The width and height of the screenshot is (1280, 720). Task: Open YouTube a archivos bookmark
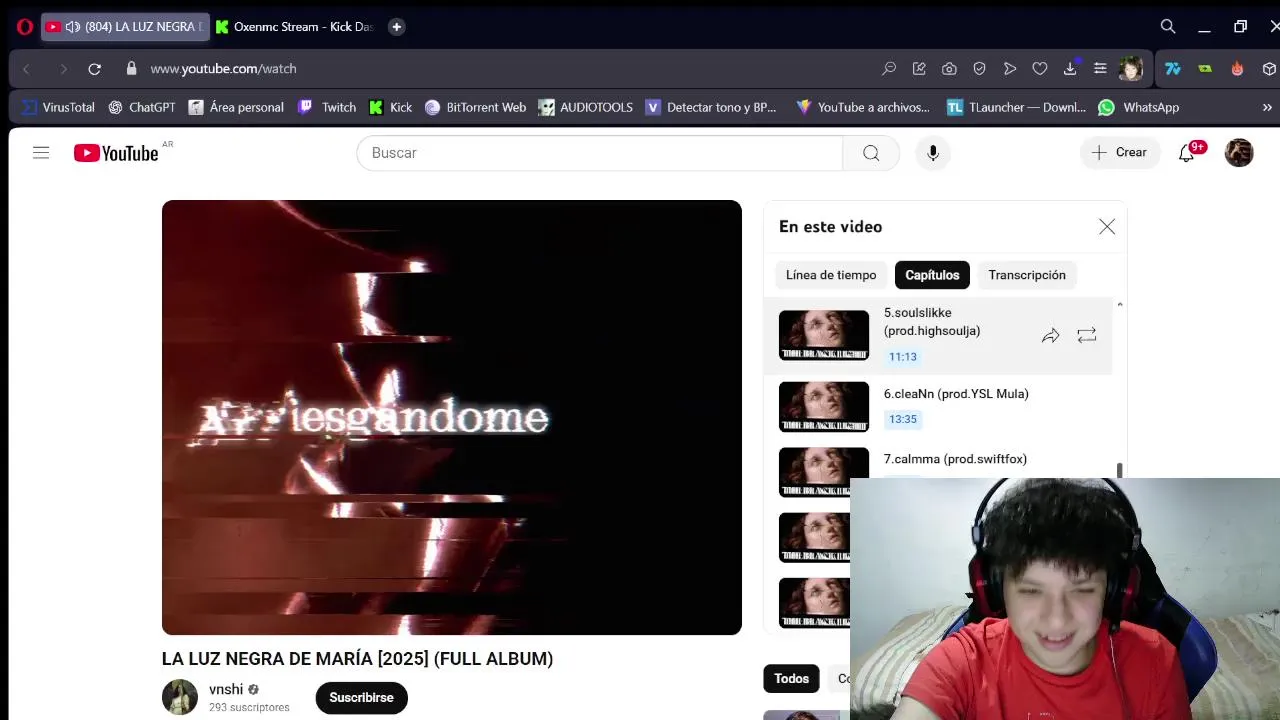(x=863, y=107)
